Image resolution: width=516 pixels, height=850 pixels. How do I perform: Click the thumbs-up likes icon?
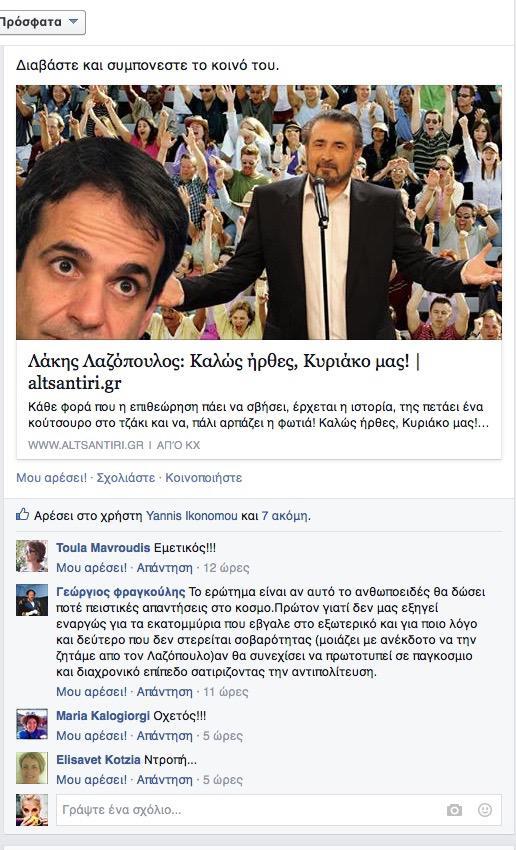22,514
